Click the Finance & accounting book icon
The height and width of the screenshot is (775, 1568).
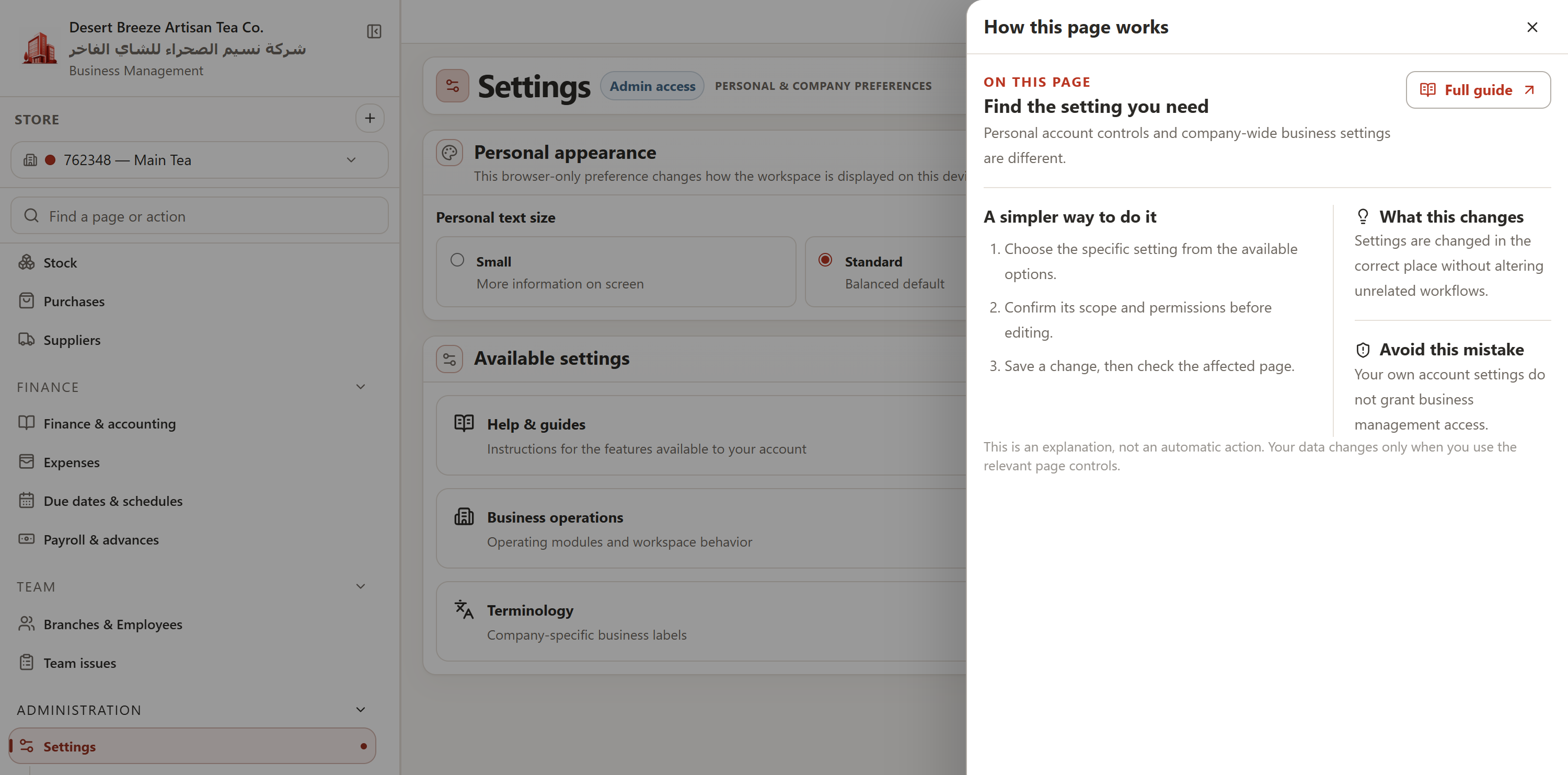[26, 423]
